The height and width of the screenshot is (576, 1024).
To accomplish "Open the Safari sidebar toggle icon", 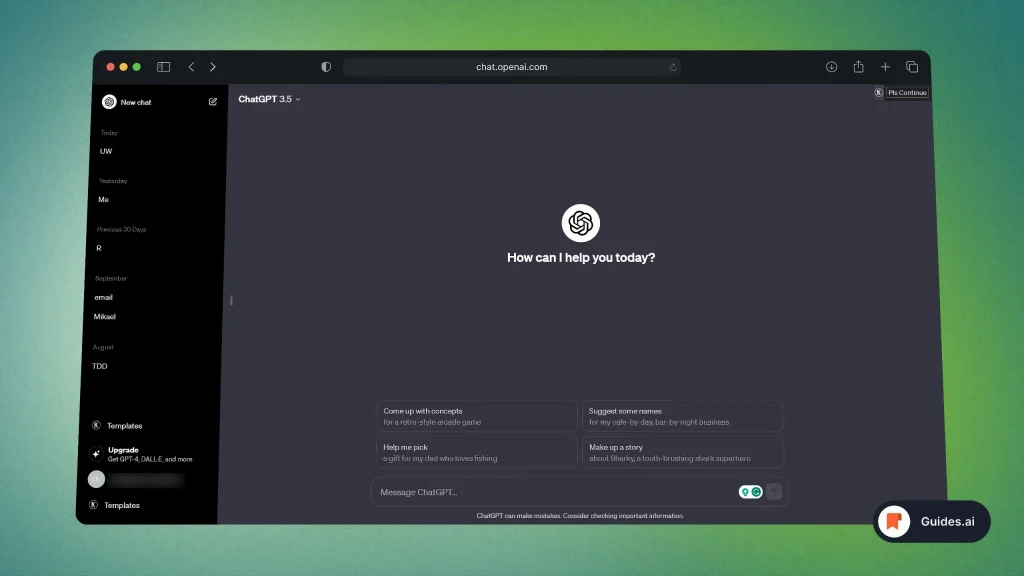I will coord(163,67).
